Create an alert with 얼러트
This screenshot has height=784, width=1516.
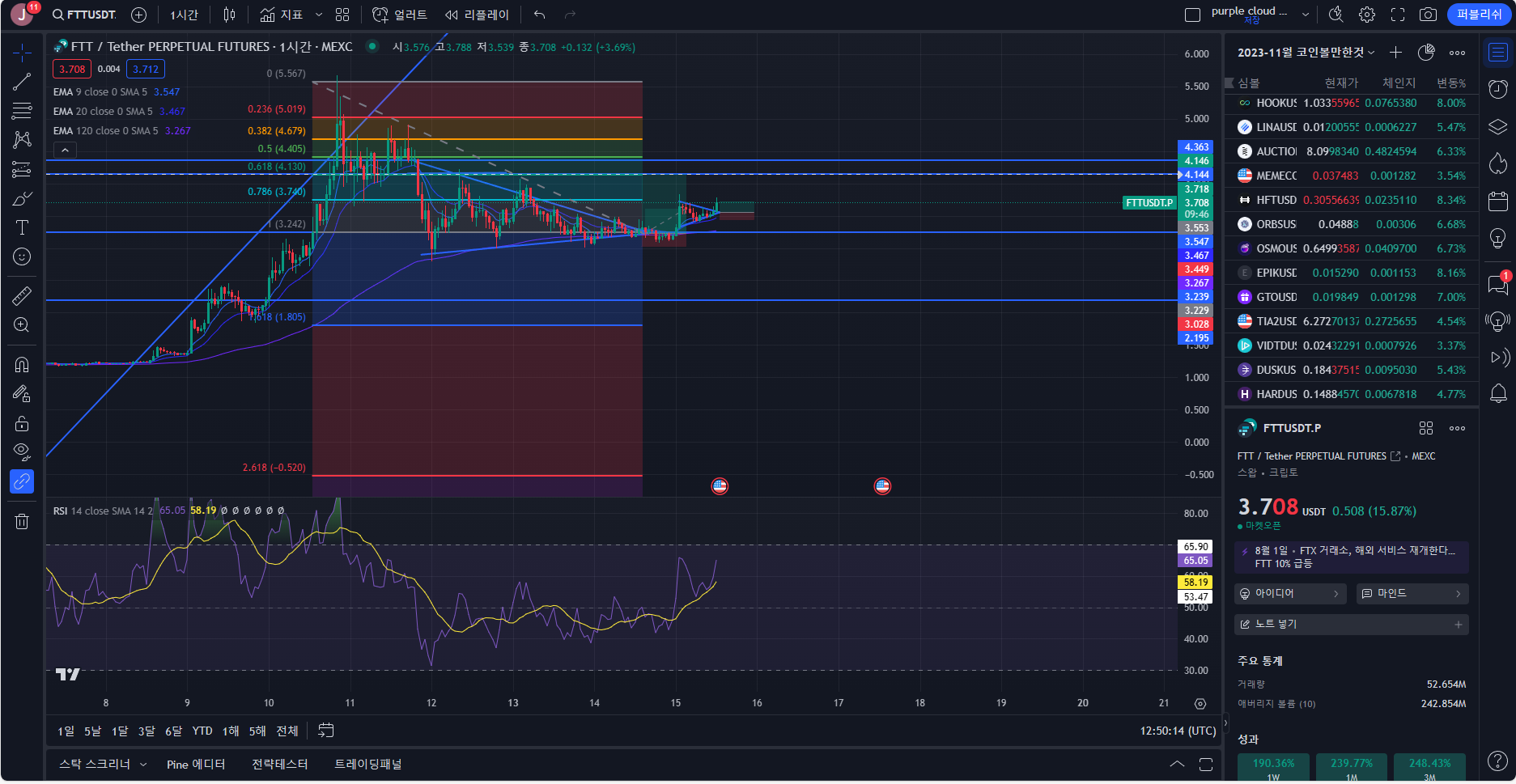[x=400, y=15]
